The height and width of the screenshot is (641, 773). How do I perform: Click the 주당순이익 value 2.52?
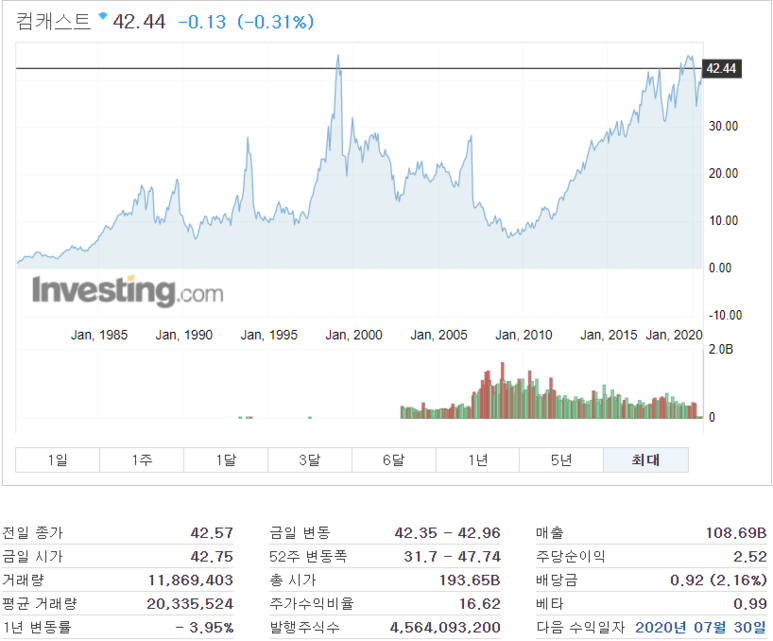[x=750, y=556]
